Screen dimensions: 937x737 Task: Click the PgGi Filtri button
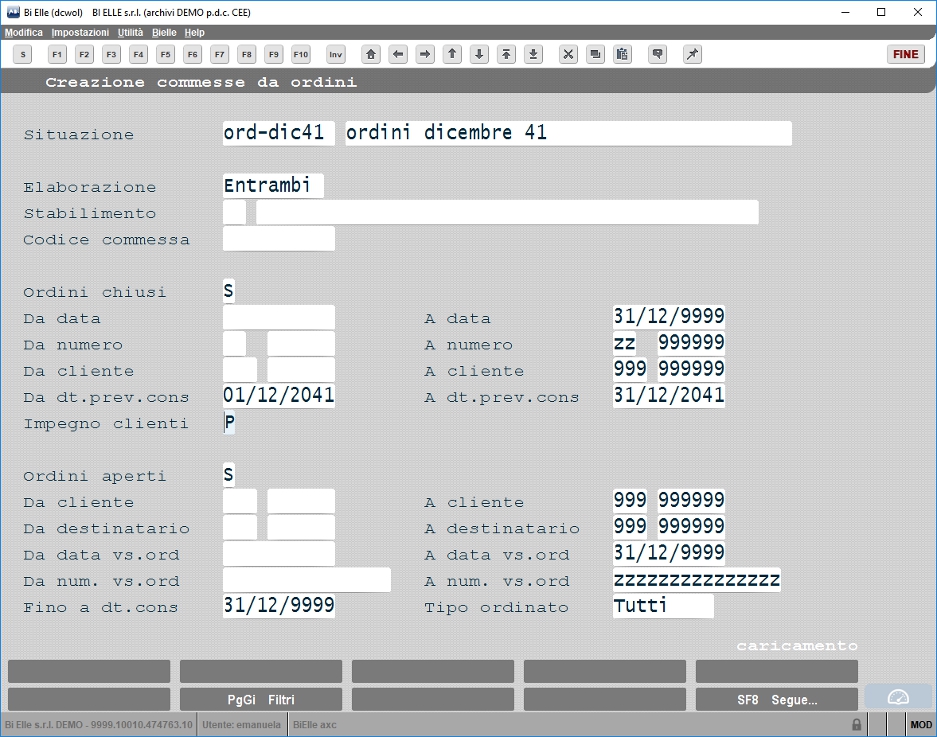261,699
